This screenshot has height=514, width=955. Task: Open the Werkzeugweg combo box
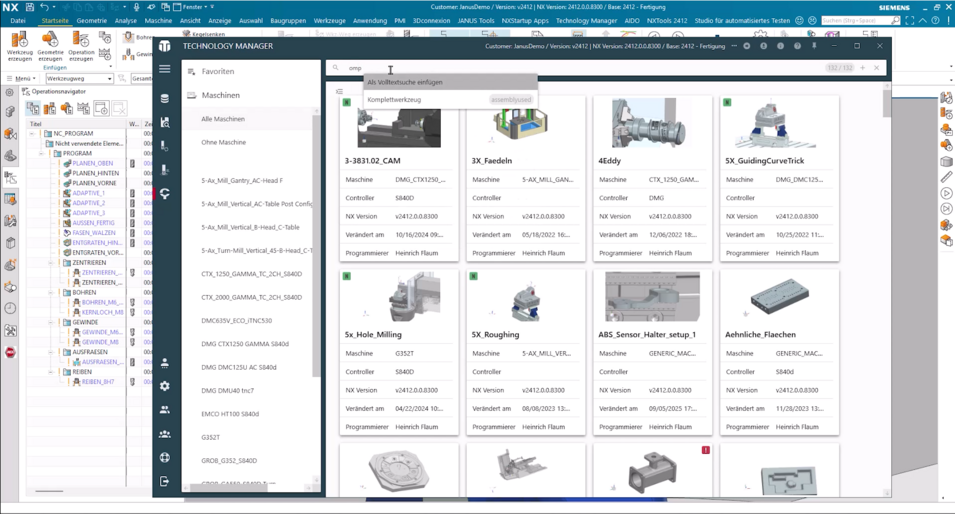point(79,79)
